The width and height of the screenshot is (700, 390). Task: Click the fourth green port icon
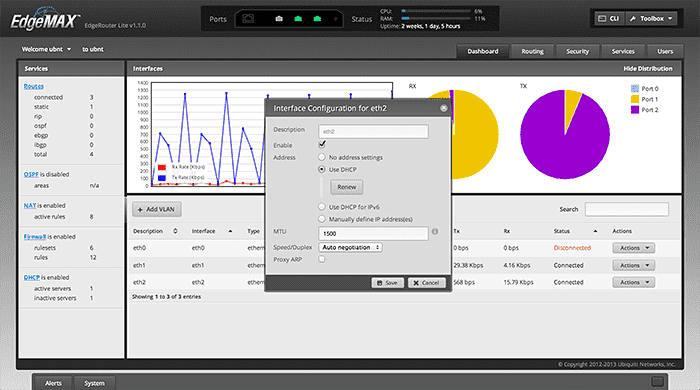pos(317,19)
